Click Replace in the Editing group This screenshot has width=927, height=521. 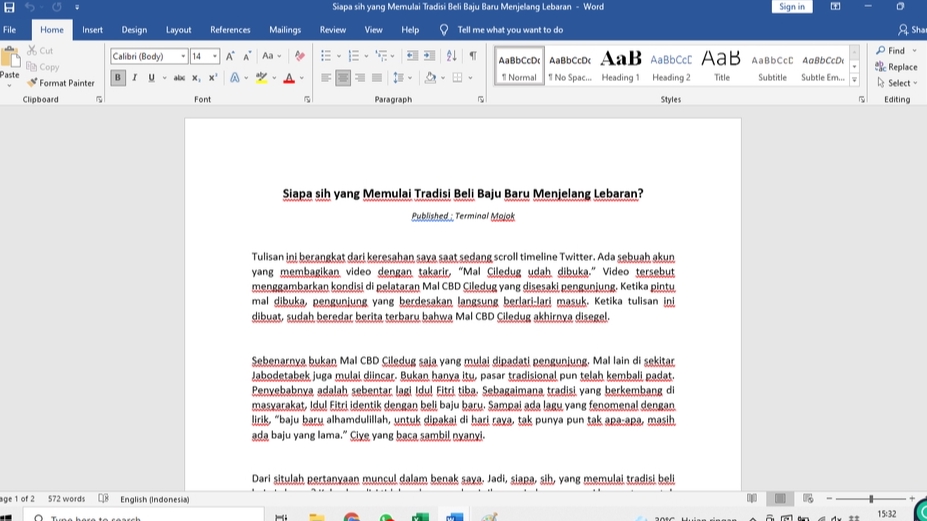896,67
